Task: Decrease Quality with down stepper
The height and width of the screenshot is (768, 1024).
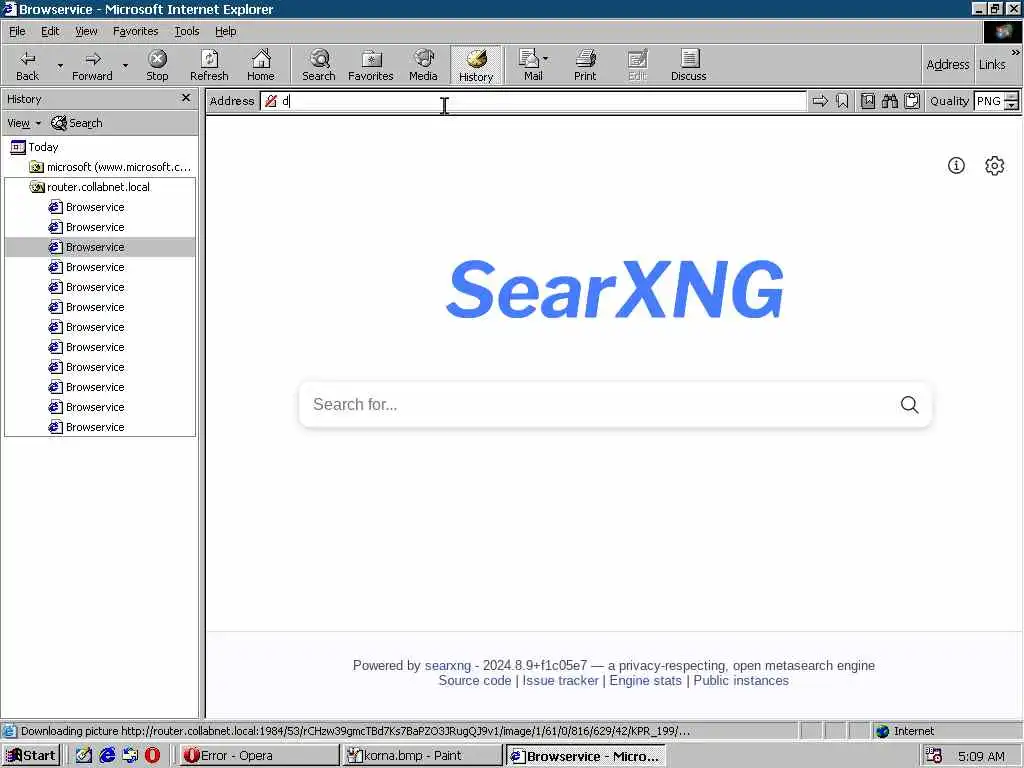Action: [1012, 106]
